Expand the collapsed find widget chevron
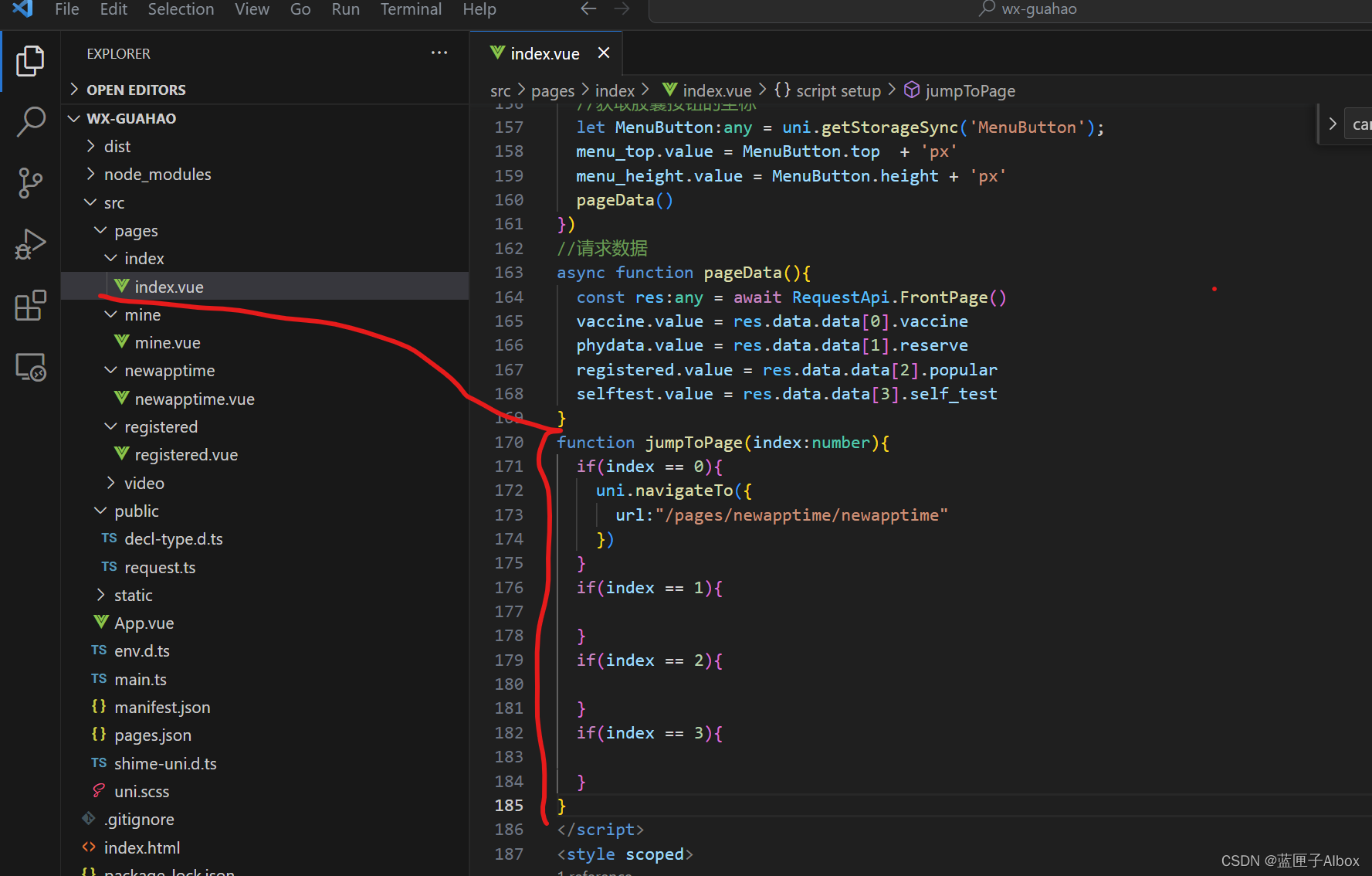The height and width of the screenshot is (876, 1372). click(1333, 124)
